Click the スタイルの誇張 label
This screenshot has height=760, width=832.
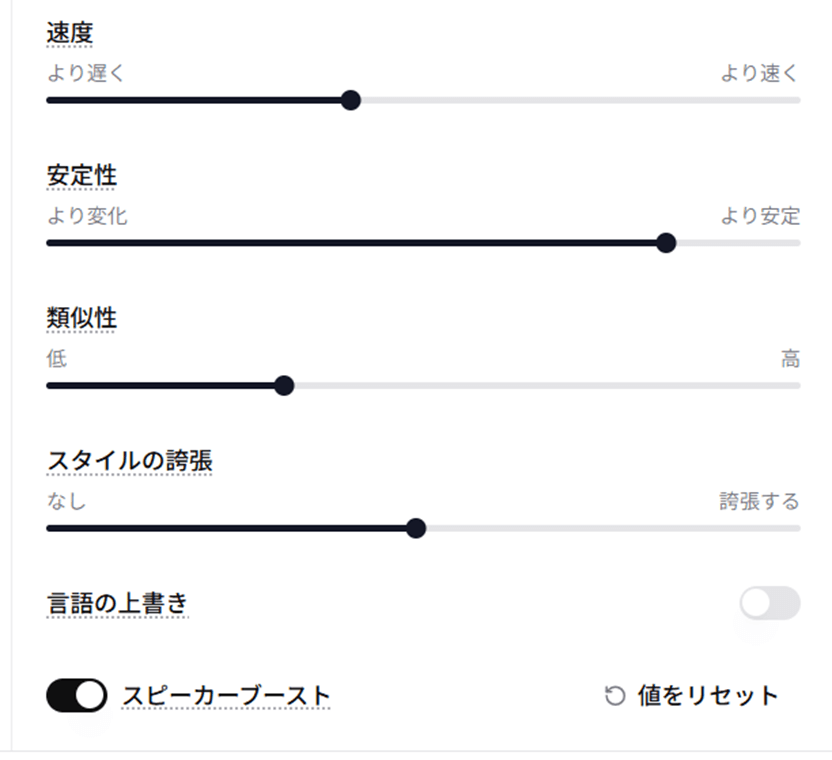(129, 461)
